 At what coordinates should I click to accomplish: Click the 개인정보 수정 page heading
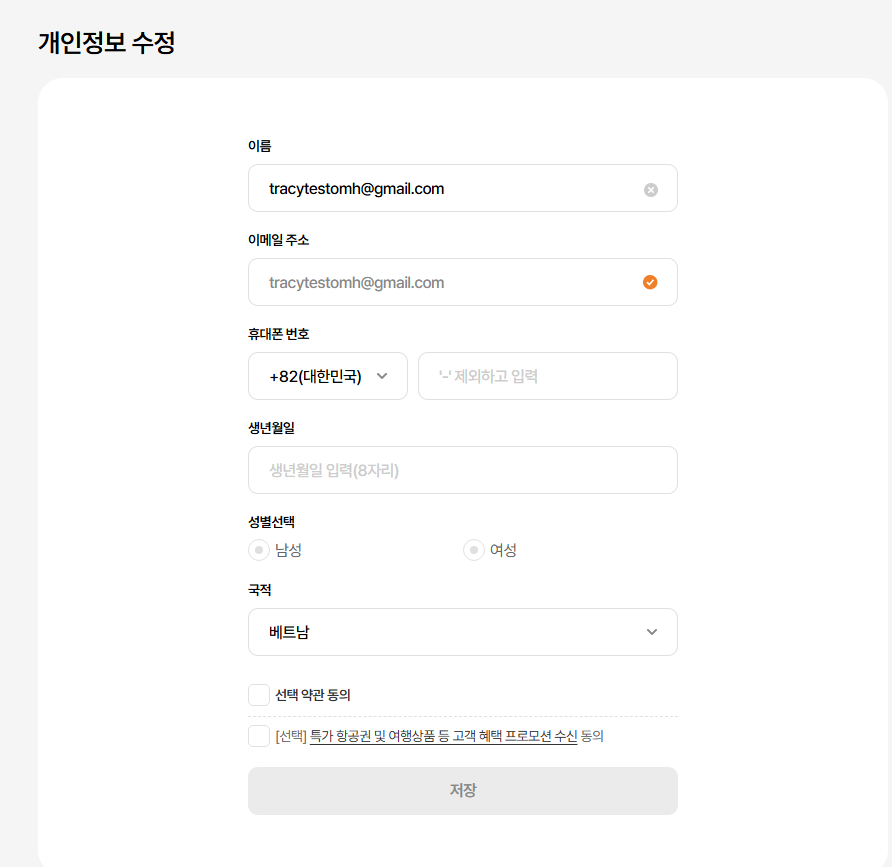click(107, 43)
